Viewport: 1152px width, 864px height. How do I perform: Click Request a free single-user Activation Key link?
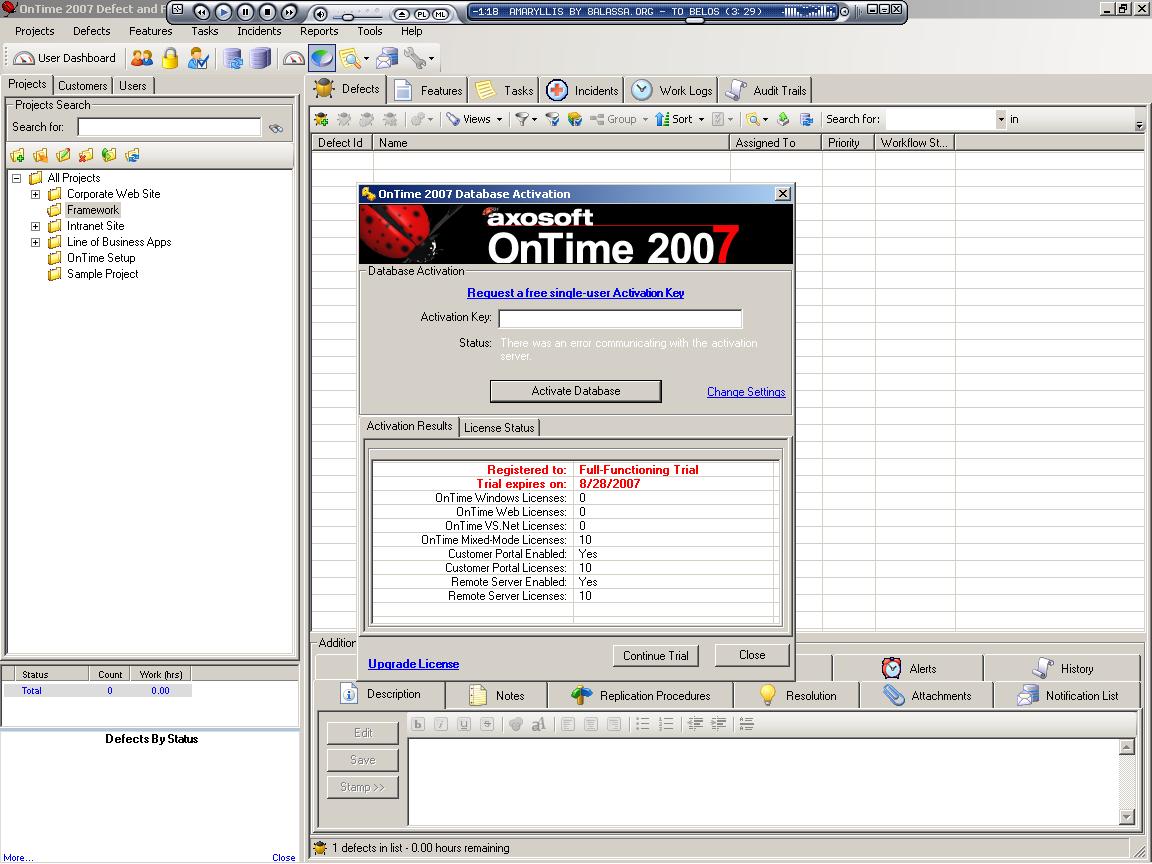pos(576,293)
